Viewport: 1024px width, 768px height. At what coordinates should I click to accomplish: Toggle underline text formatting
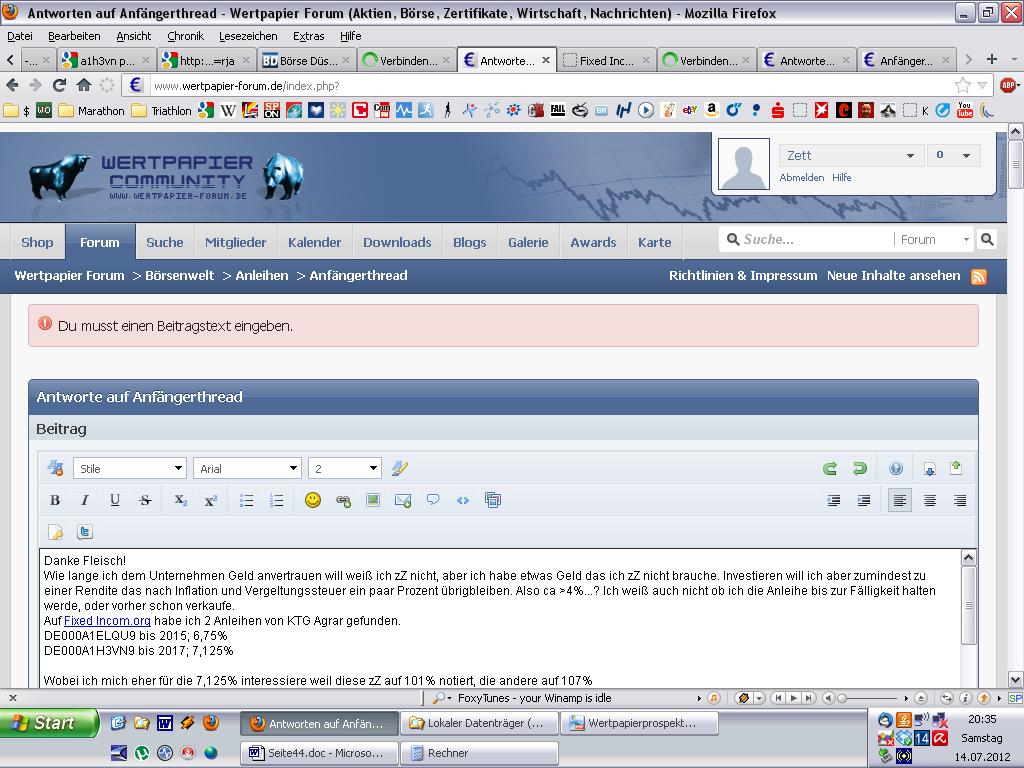(115, 500)
